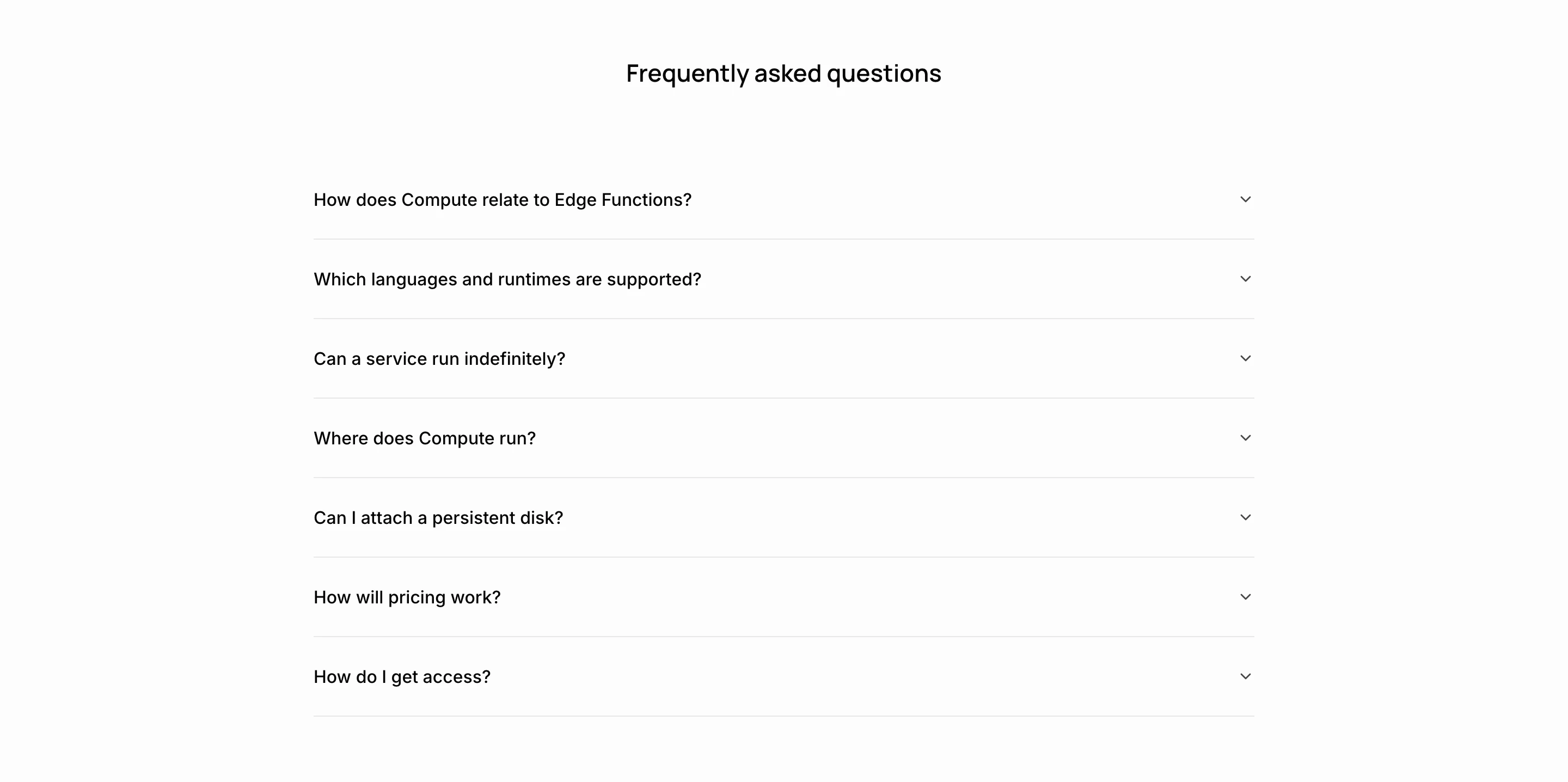Expand 'How does Compute relate to Edge Functions?'

click(x=783, y=200)
